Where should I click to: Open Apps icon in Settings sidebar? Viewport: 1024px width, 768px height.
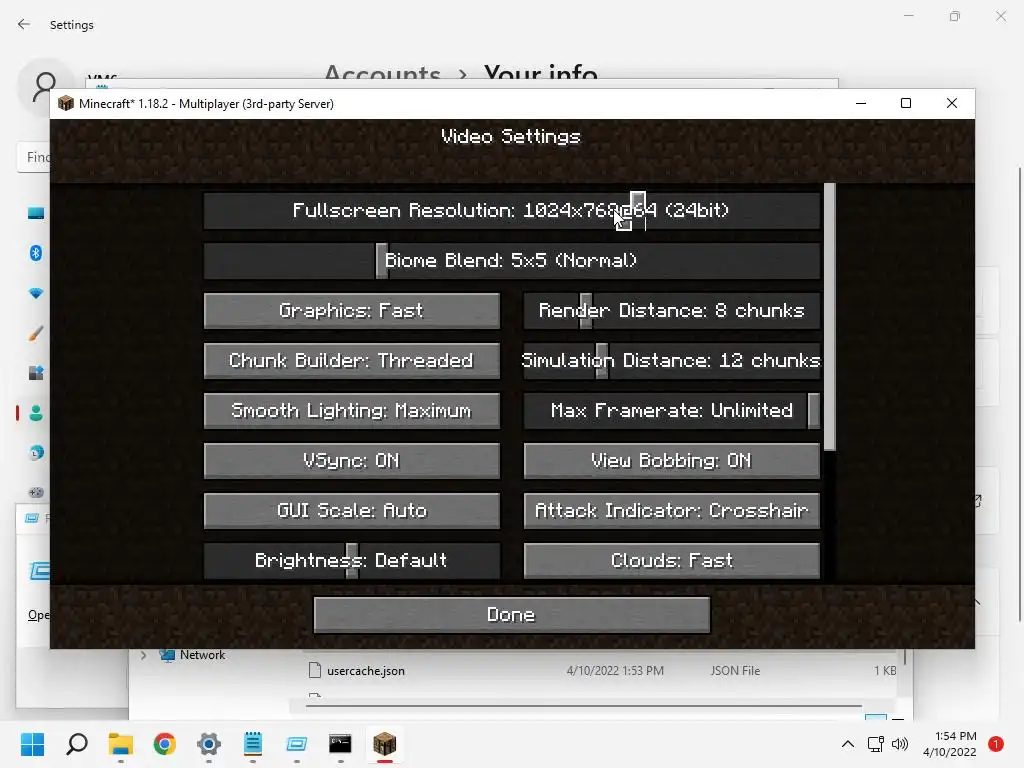click(x=36, y=373)
